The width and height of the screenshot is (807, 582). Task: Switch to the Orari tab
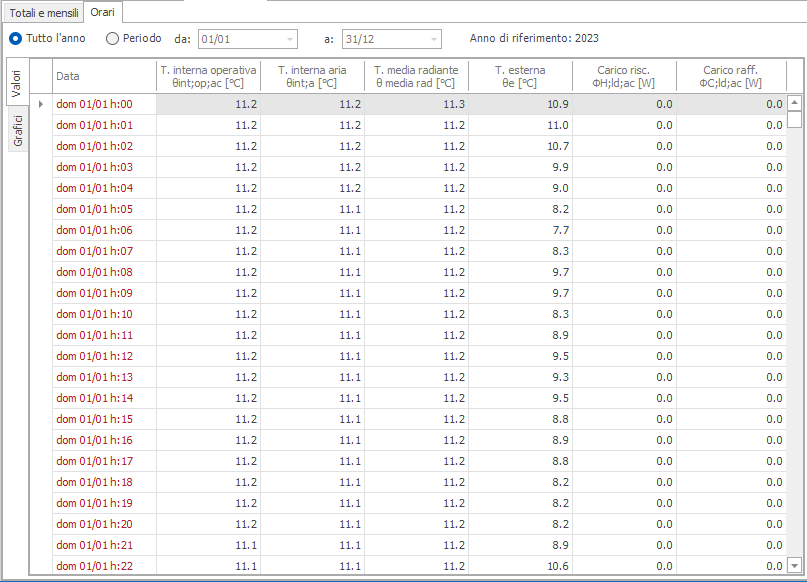pos(102,12)
